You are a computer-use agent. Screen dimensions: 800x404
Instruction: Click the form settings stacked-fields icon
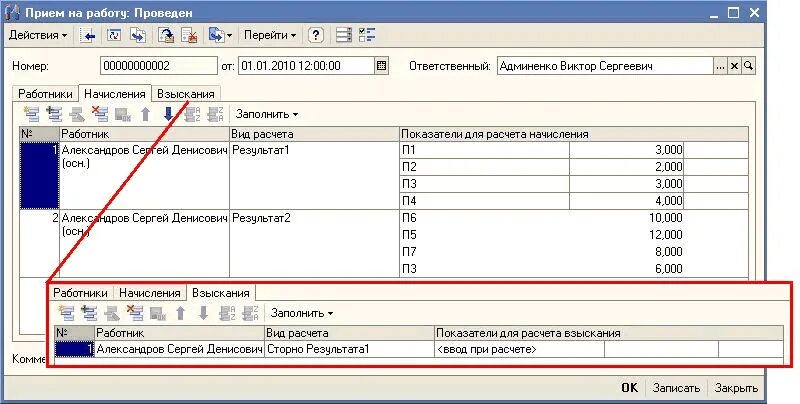coord(344,35)
